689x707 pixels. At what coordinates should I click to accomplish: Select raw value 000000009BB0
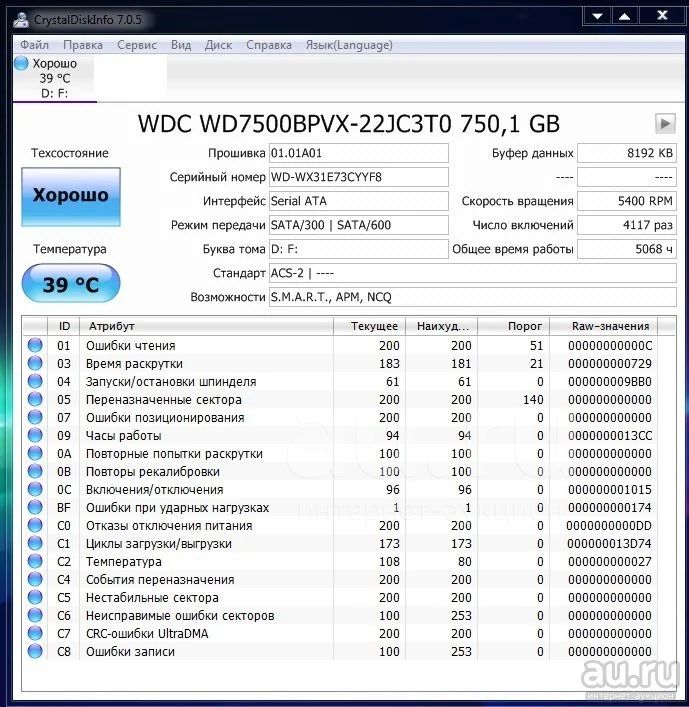[x=610, y=382]
